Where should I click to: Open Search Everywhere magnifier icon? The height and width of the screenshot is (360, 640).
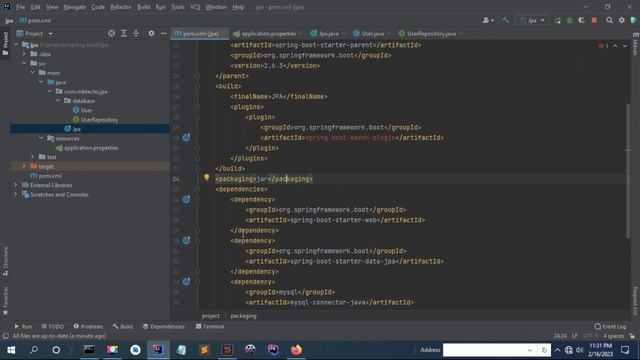[609, 20]
